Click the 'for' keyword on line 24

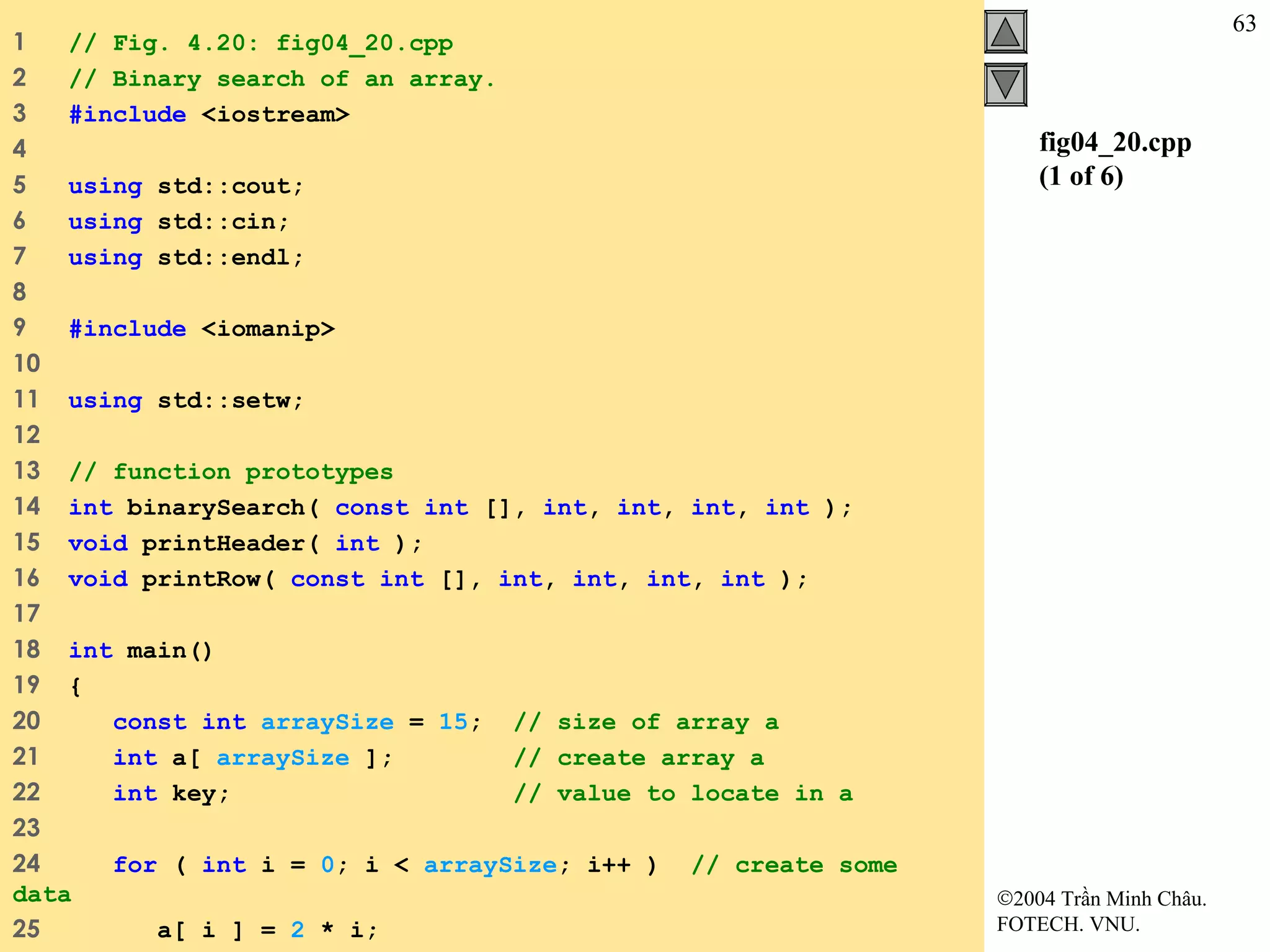[x=135, y=865]
